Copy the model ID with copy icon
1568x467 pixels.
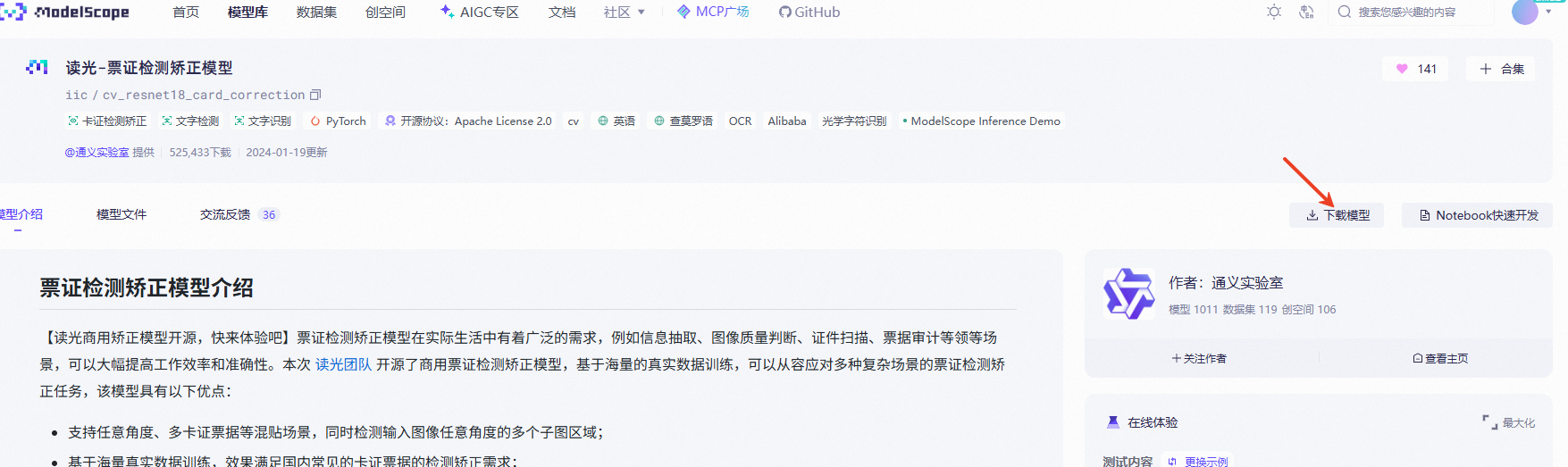pos(315,95)
